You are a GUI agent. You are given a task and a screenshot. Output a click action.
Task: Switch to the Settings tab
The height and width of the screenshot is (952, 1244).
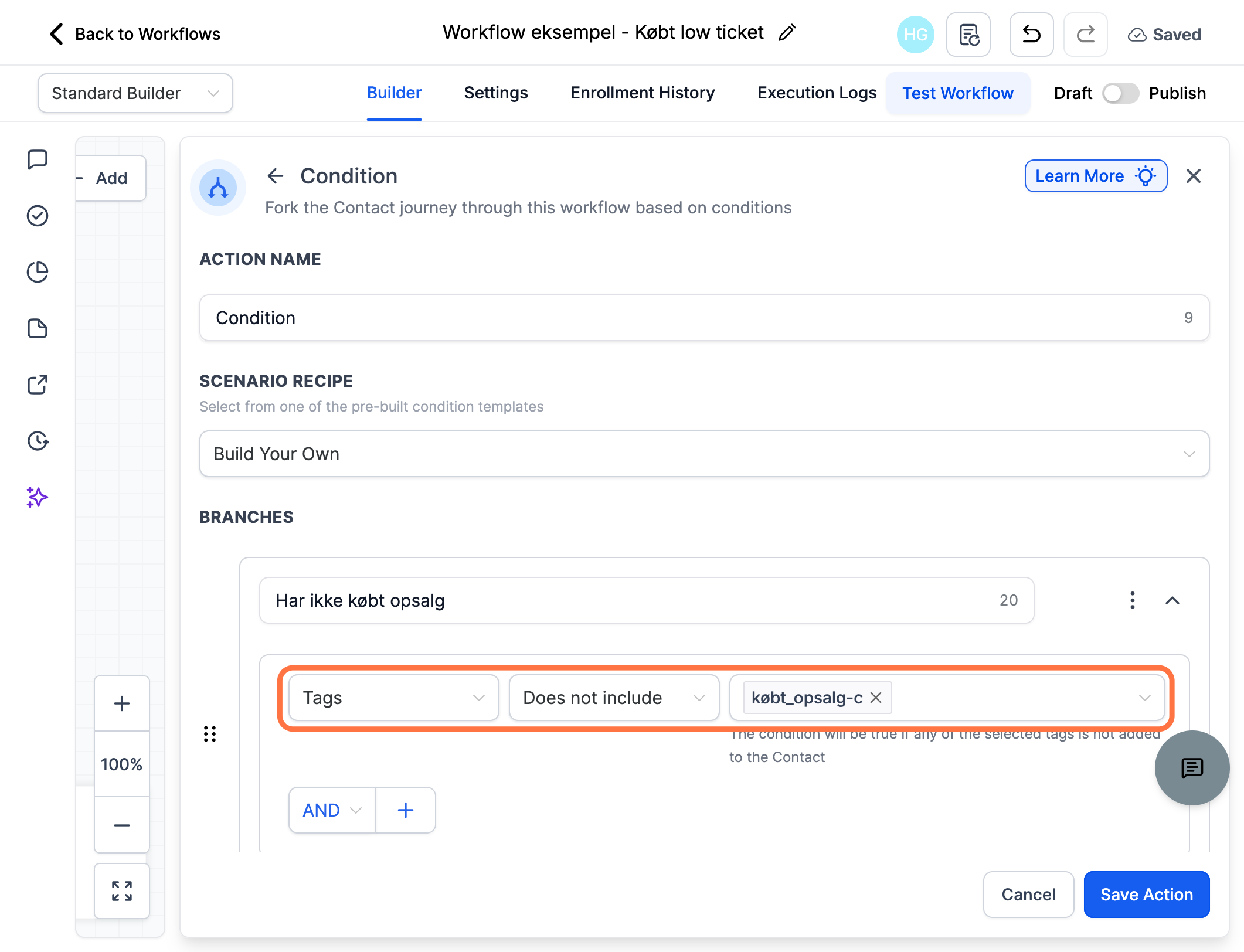[496, 93]
